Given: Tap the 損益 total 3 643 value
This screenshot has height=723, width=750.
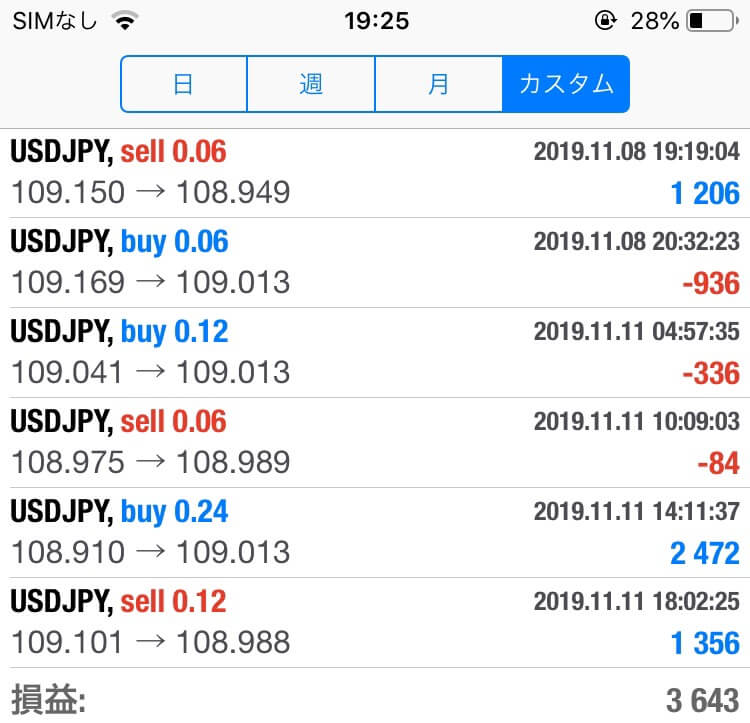Looking at the screenshot, I should (703, 700).
